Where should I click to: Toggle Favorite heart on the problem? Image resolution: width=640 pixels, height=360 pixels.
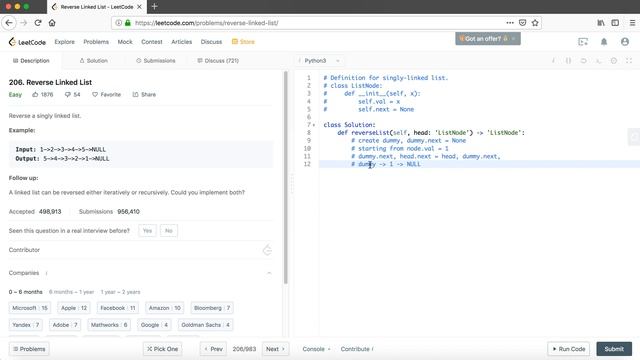(x=106, y=94)
